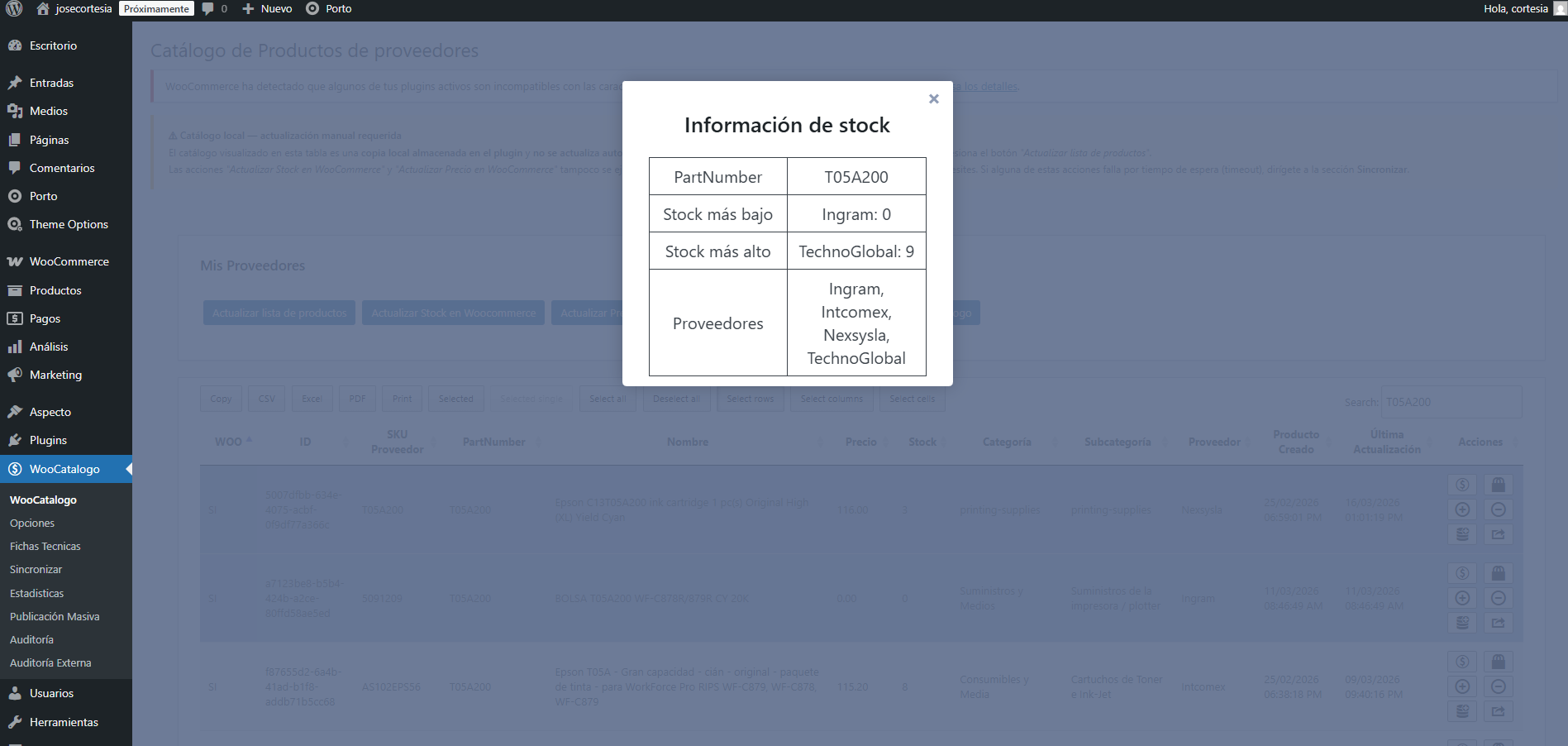Open Medios from the sidebar
Viewport: 1568px width, 746px height.
(49, 111)
